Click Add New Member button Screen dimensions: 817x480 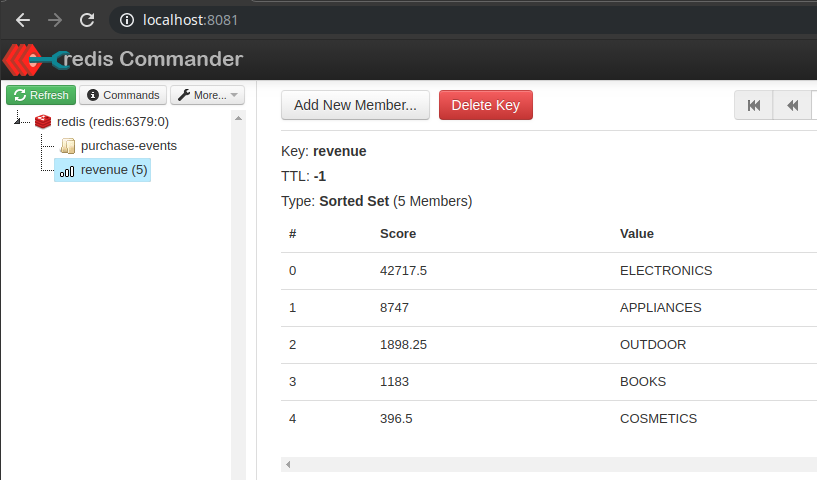coord(355,105)
